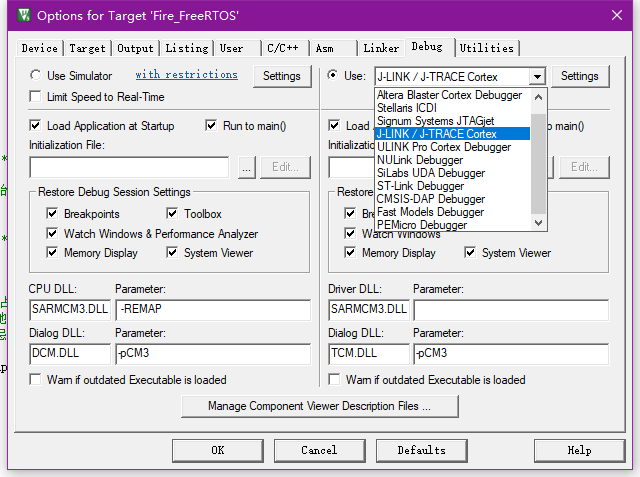Screen dimensions: 640x477
Task: Click Dialog DLL field TCM.DLL
Action: coord(369,353)
